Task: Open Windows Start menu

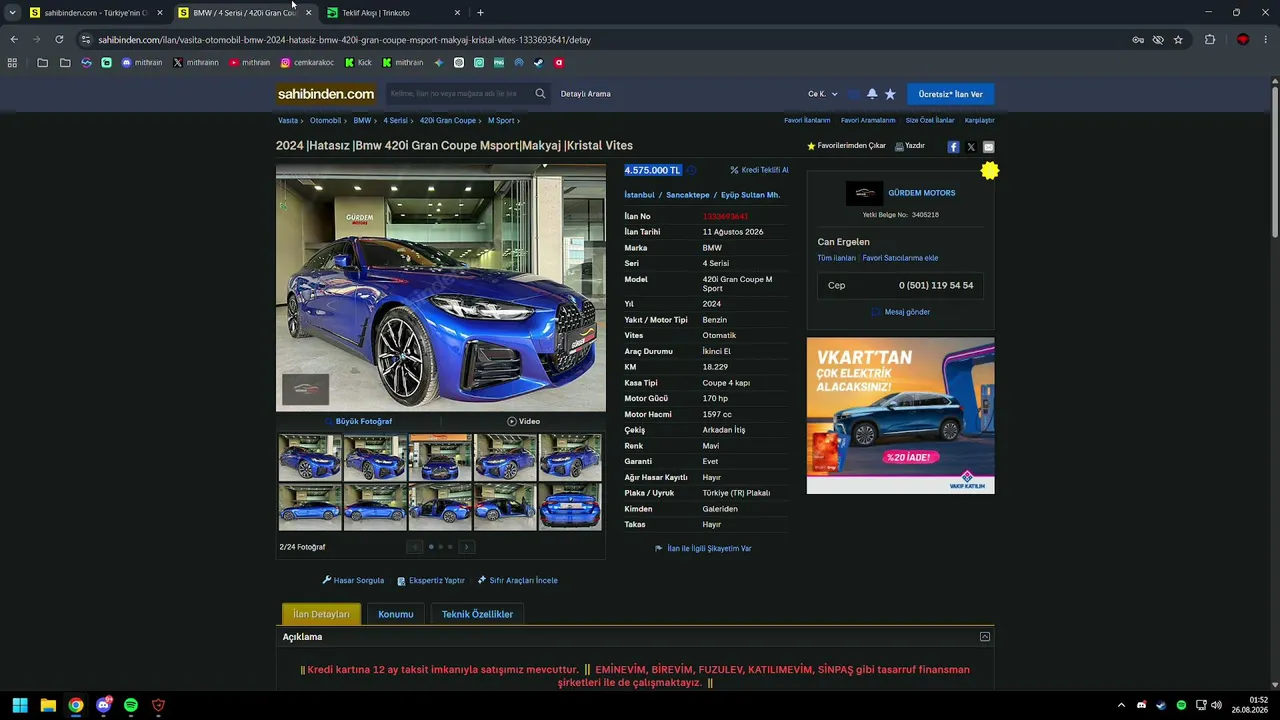Action: 20,705
